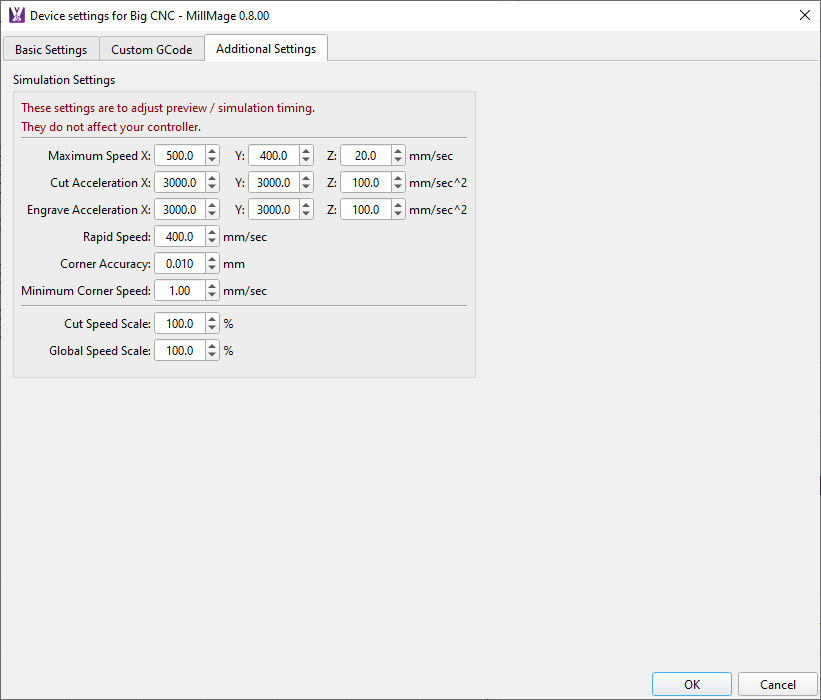Select the Additional Settings tab

[266, 48]
